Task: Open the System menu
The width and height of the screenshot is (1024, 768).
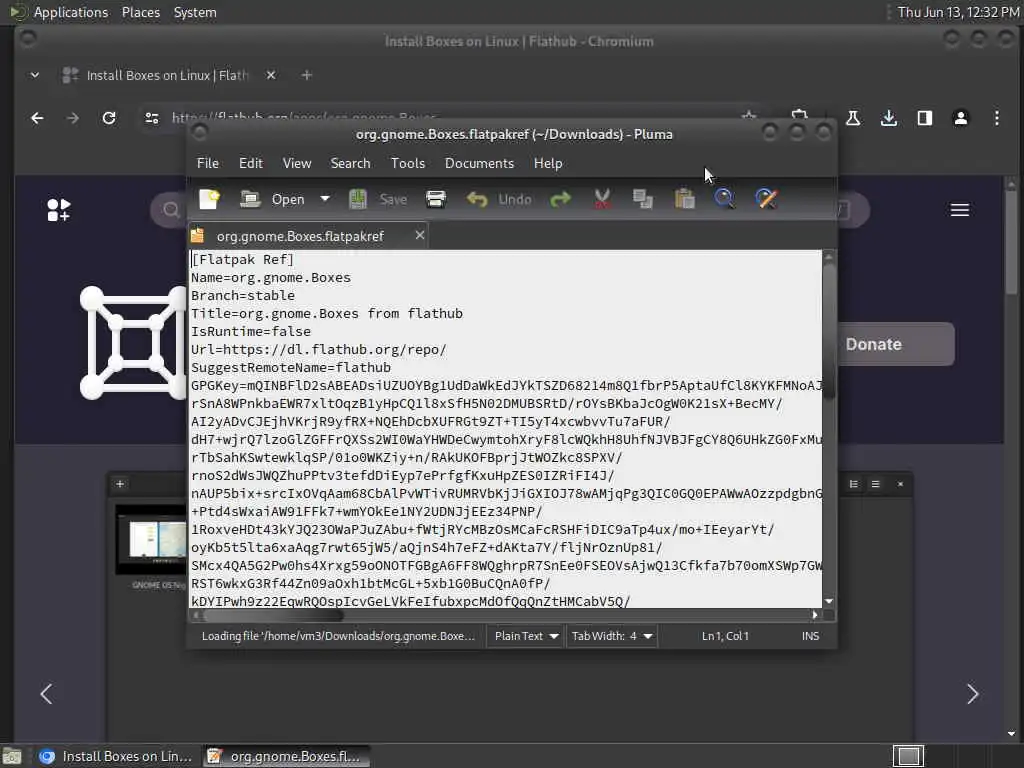Action: (x=195, y=12)
